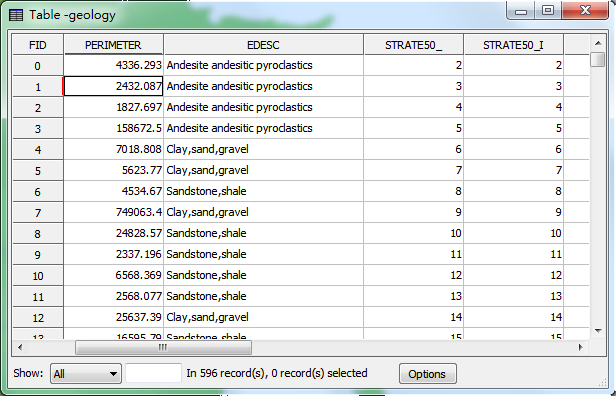Viewport: 616px width, 396px height.
Task: Select row with FID 3
Action: tap(38, 128)
